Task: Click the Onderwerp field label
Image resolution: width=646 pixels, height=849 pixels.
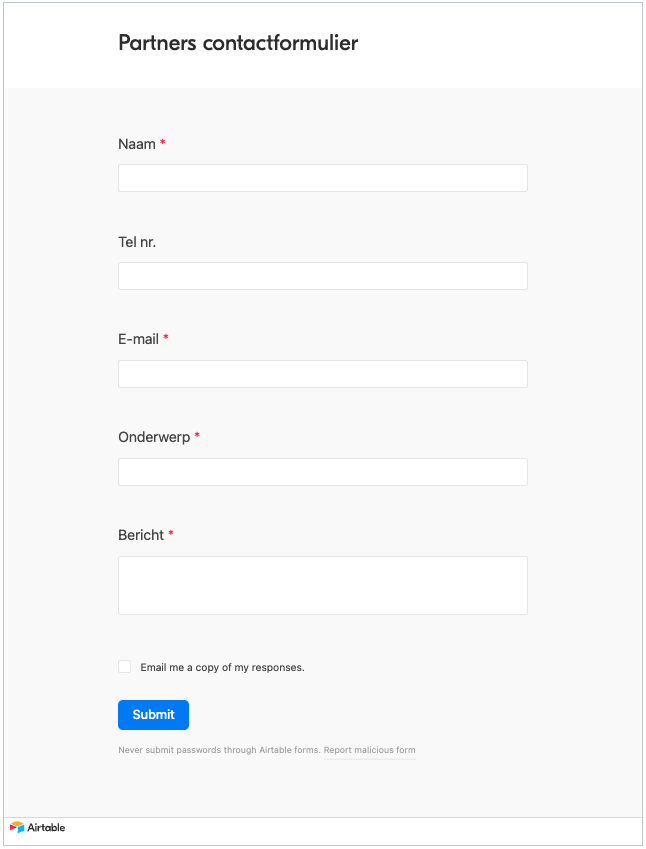Action: 154,437
